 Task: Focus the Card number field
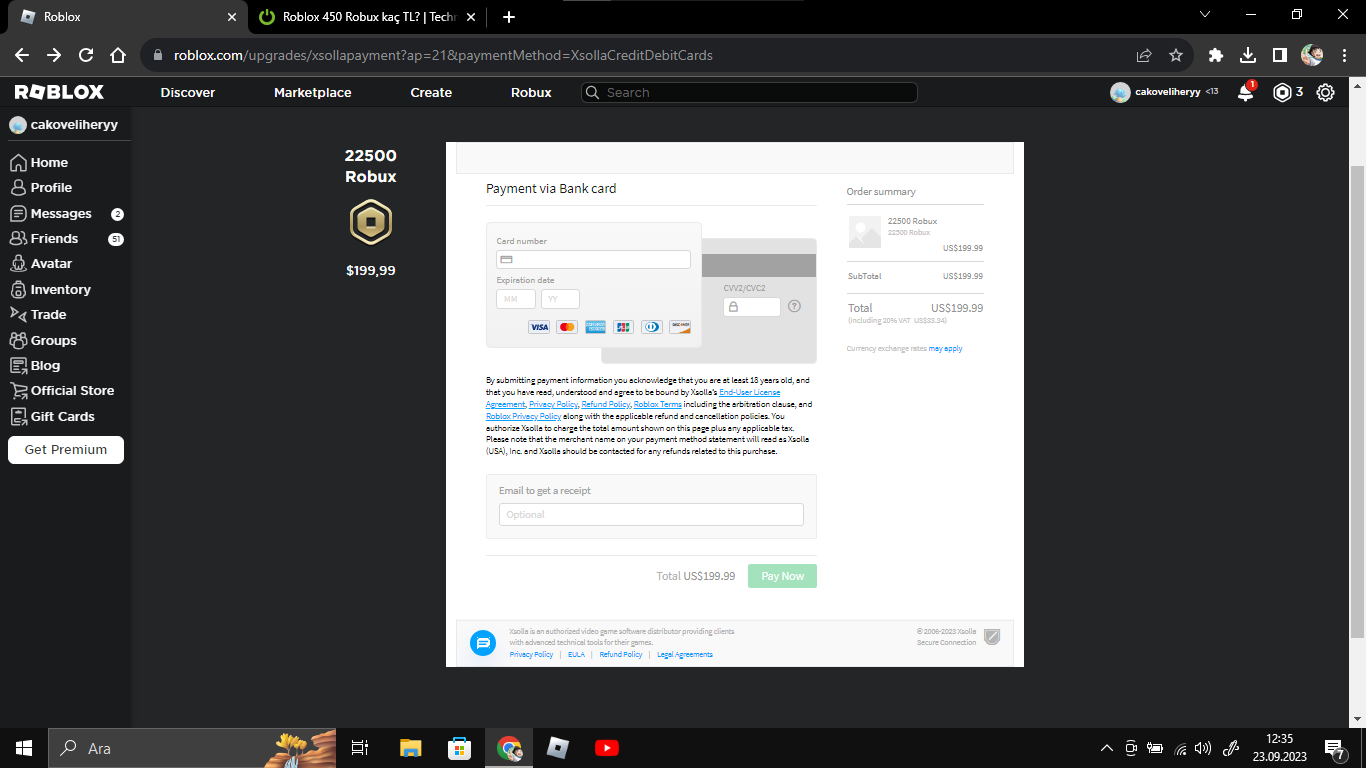[593, 259]
